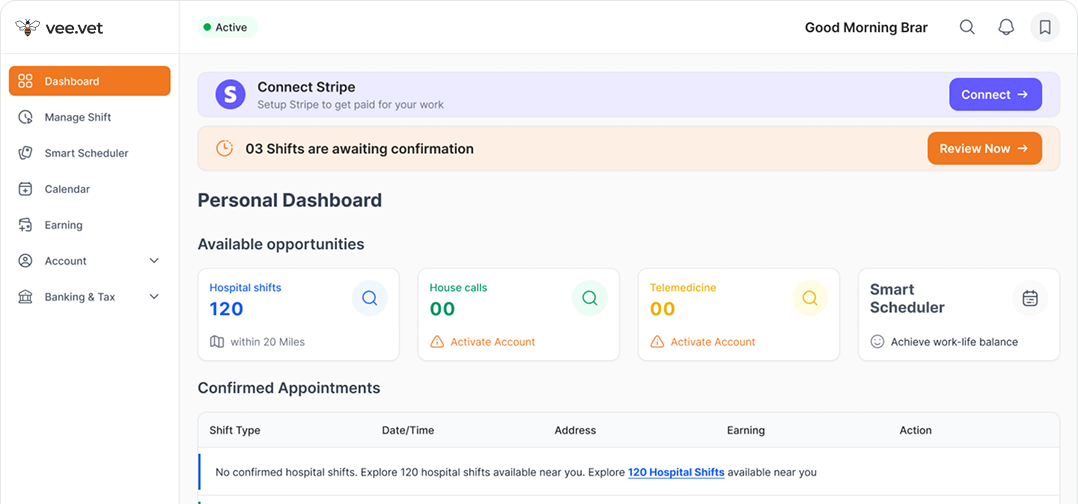Open Manage Shift in sidebar
Viewport: 1078px width, 504px height.
coord(77,117)
